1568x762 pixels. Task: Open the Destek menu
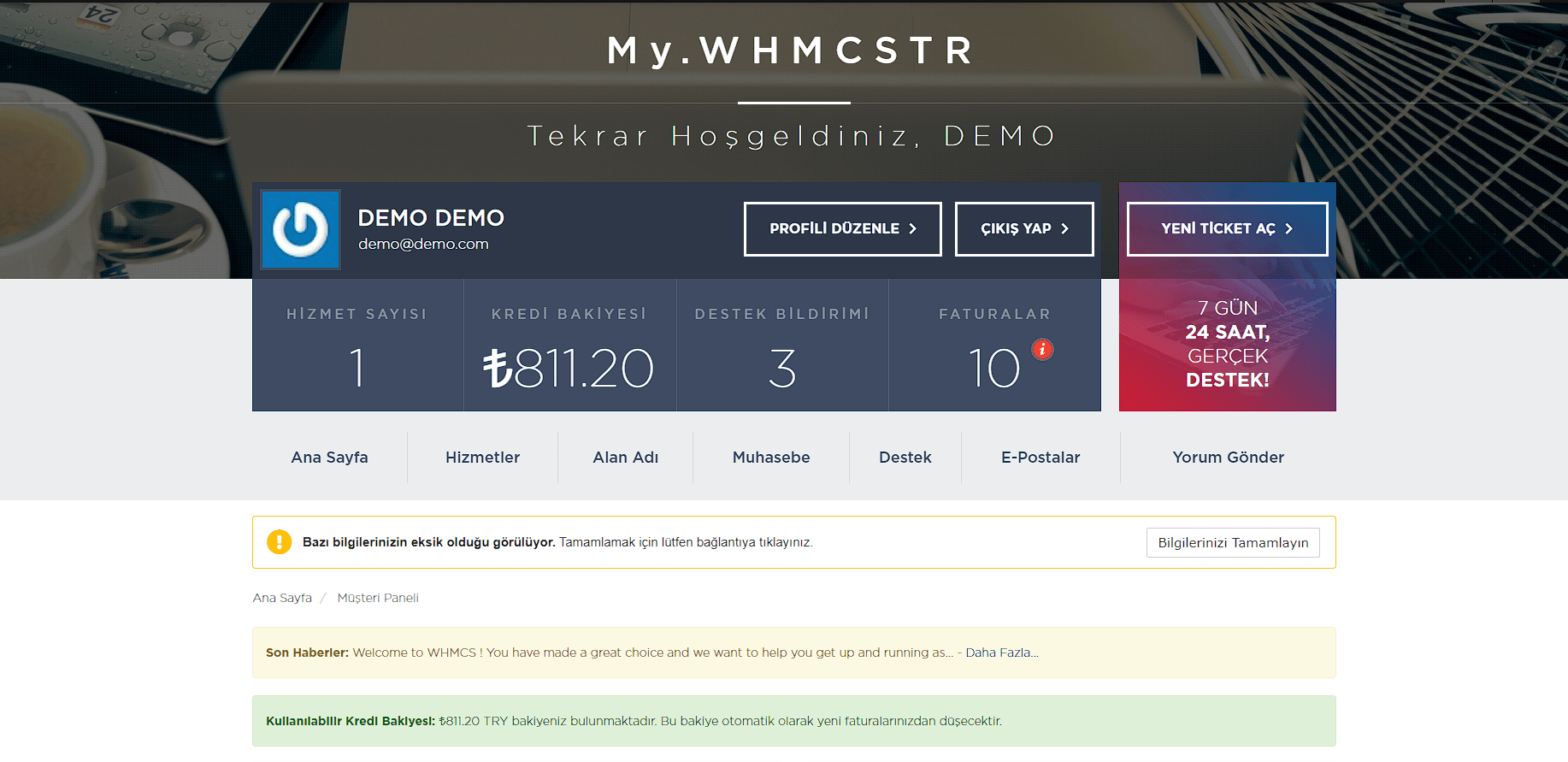pos(905,458)
